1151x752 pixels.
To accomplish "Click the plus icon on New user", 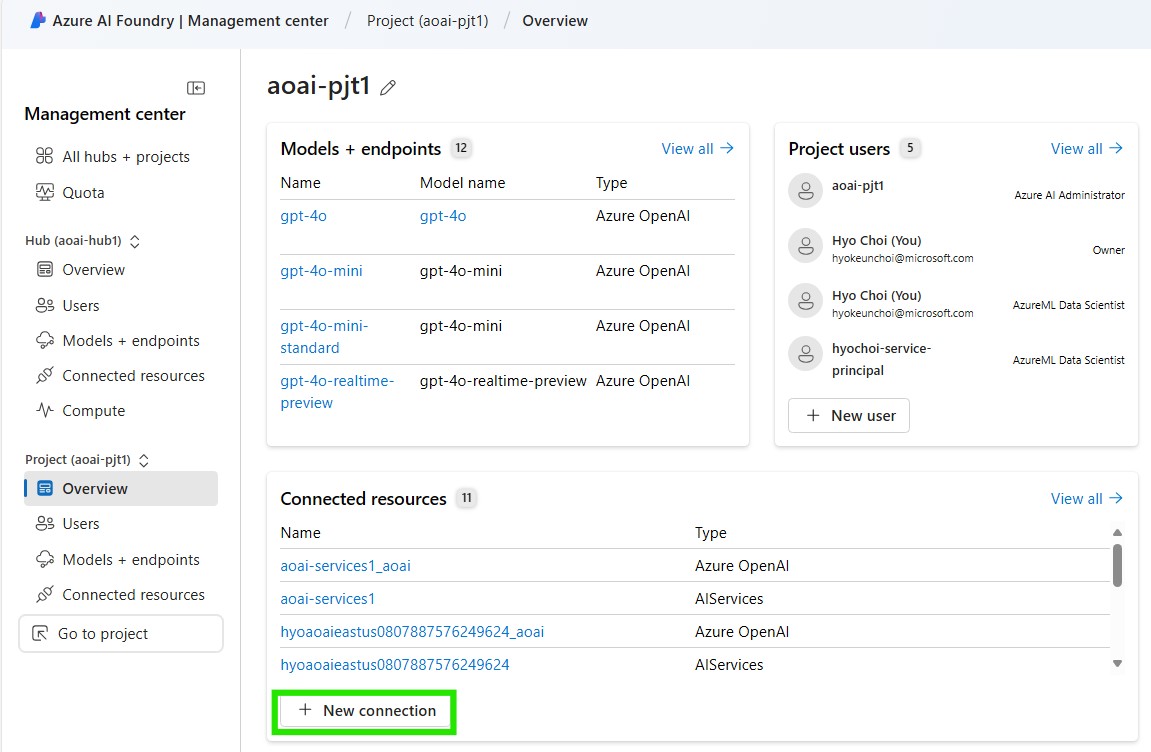I will click(x=813, y=416).
